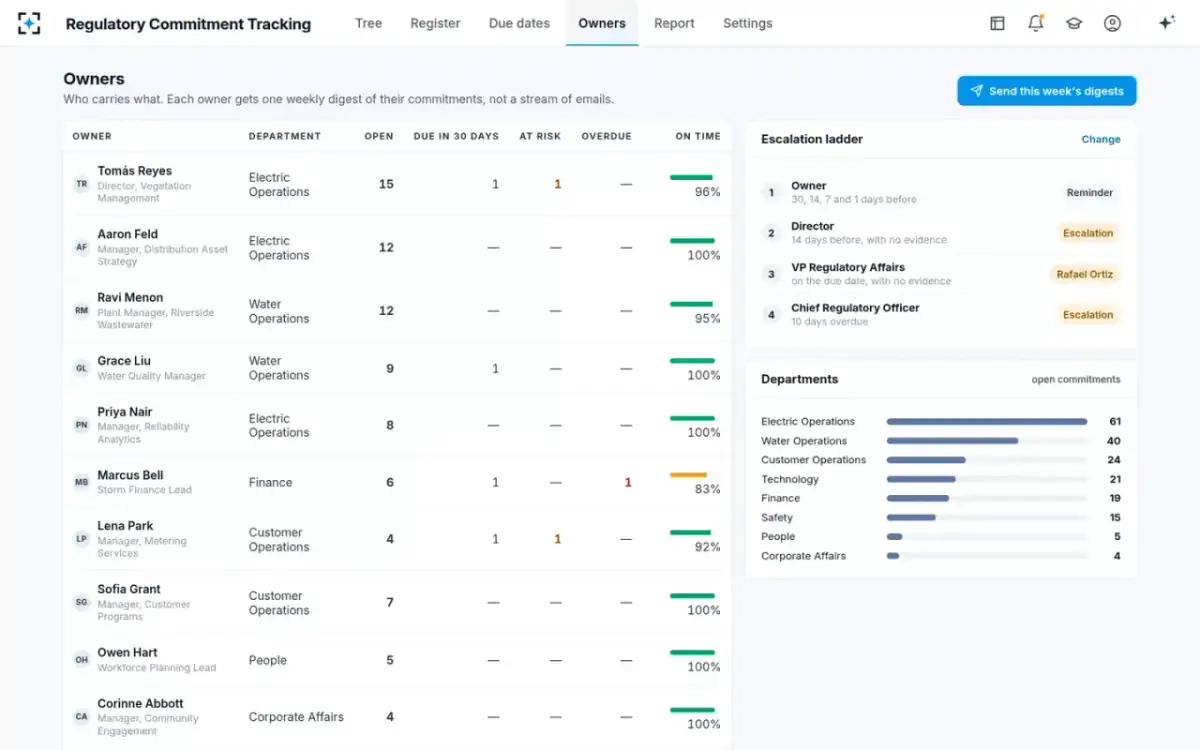Open the notifications bell
The image size is (1200, 750).
coord(1036,23)
